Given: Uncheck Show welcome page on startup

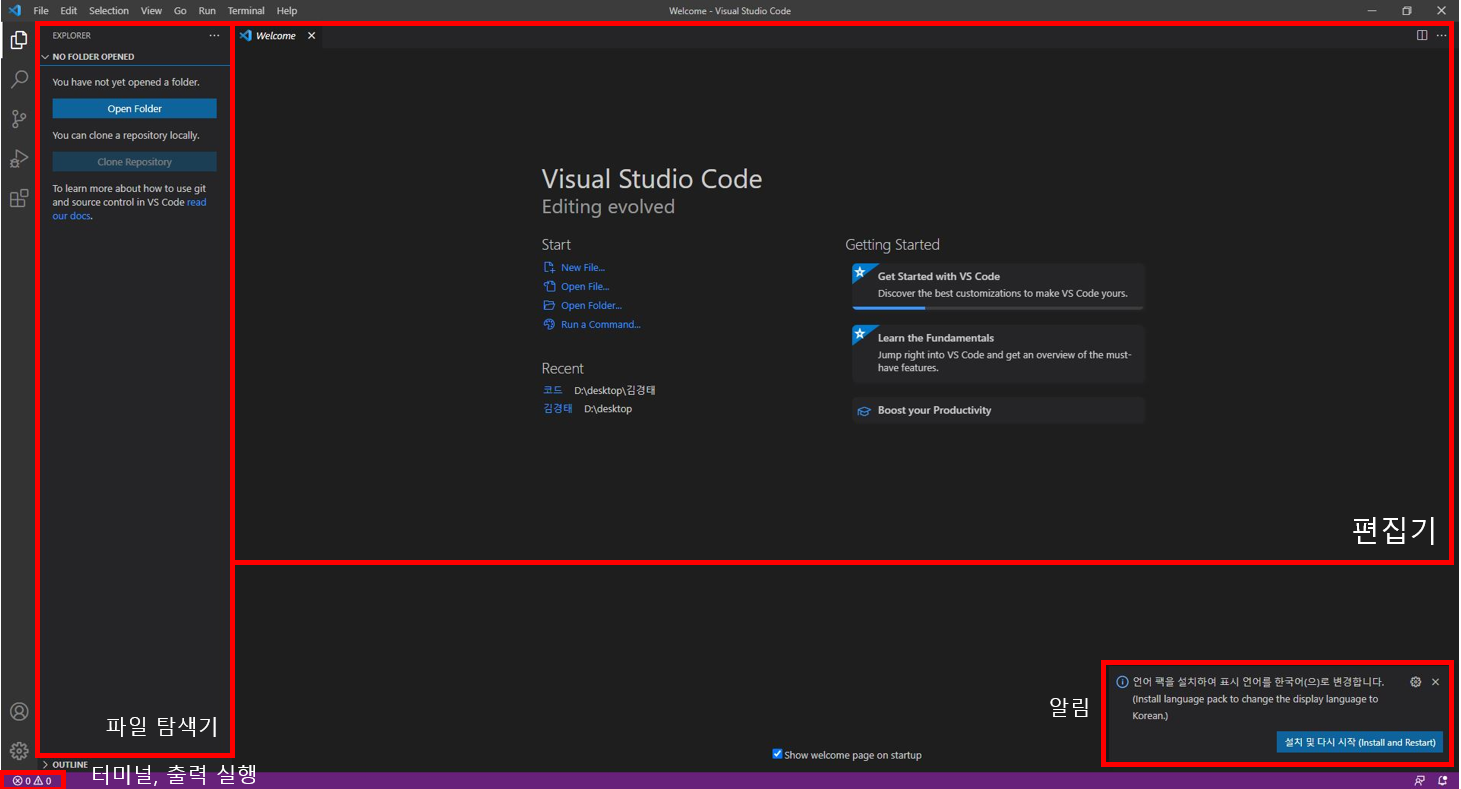Looking at the screenshot, I should [x=777, y=754].
